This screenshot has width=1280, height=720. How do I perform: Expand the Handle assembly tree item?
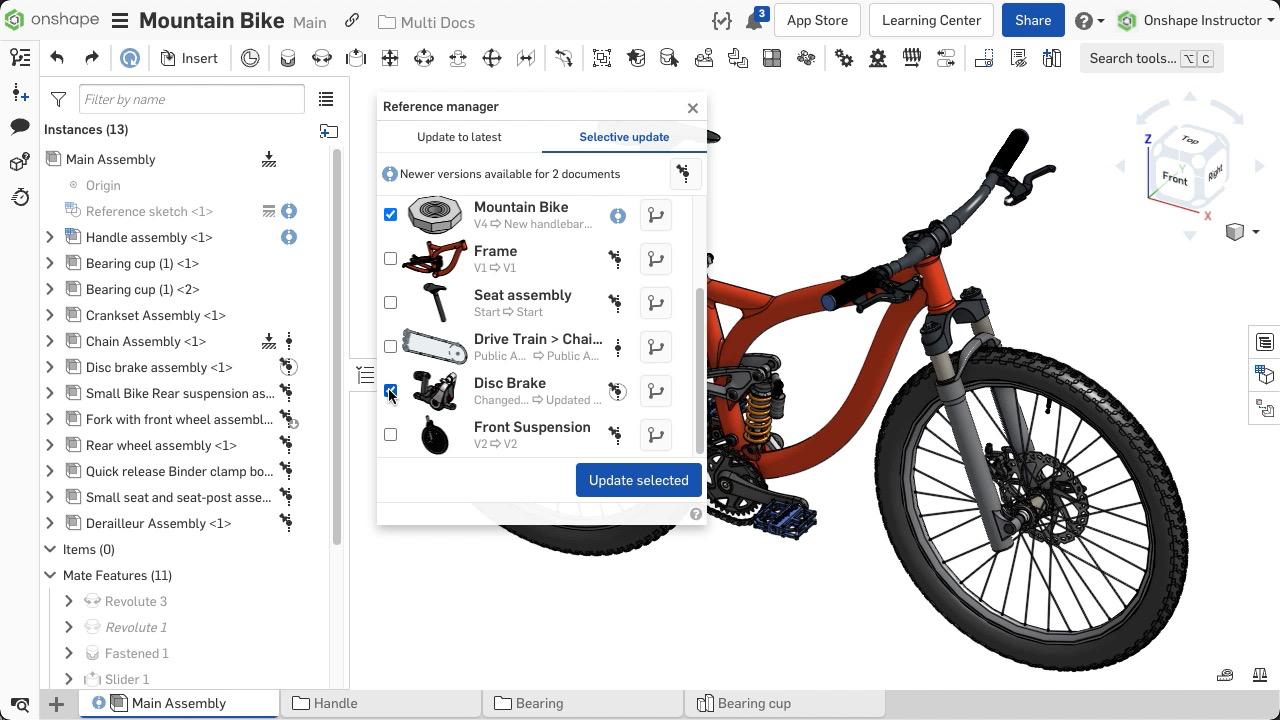click(x=50, y=237)
